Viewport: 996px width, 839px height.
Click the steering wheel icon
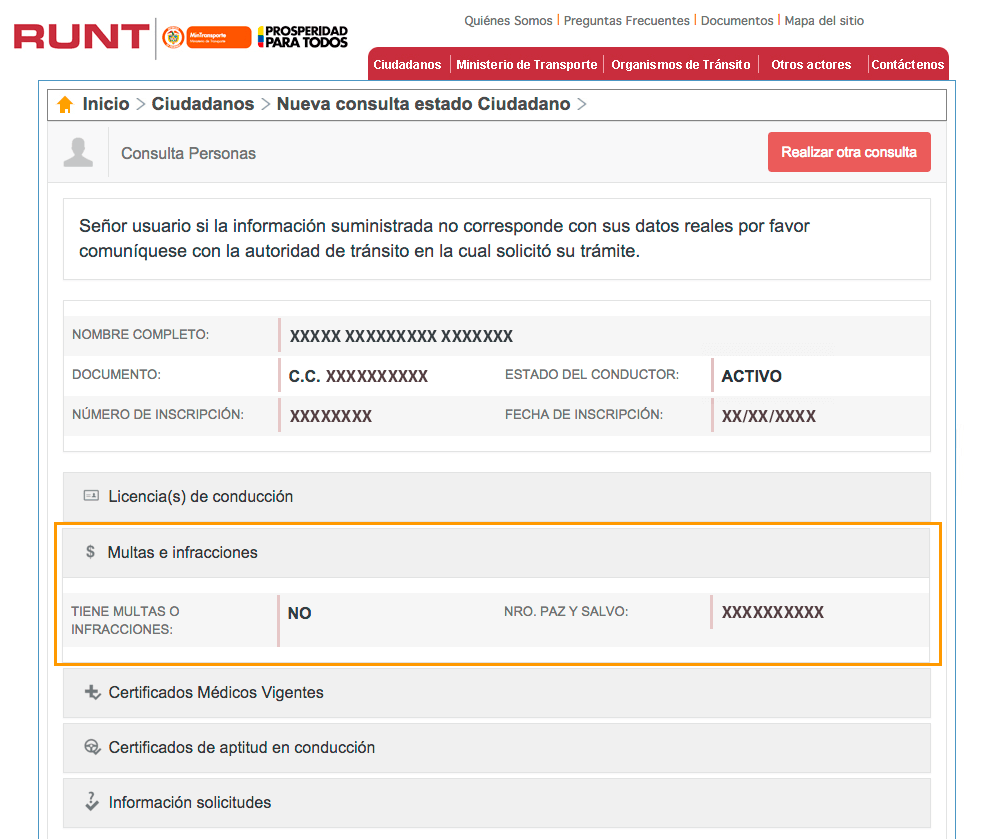pos(92,747)
